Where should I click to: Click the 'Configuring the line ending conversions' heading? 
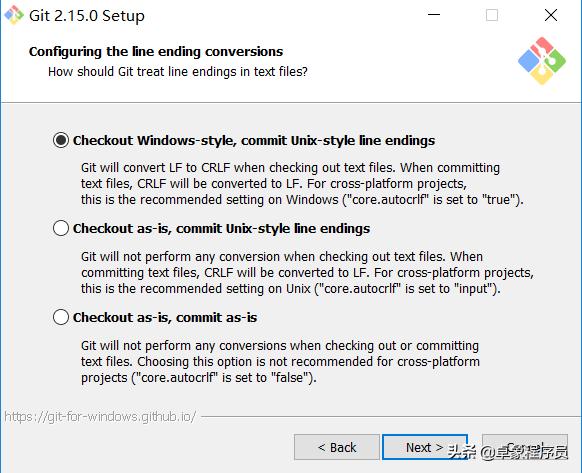pos(156,52)
